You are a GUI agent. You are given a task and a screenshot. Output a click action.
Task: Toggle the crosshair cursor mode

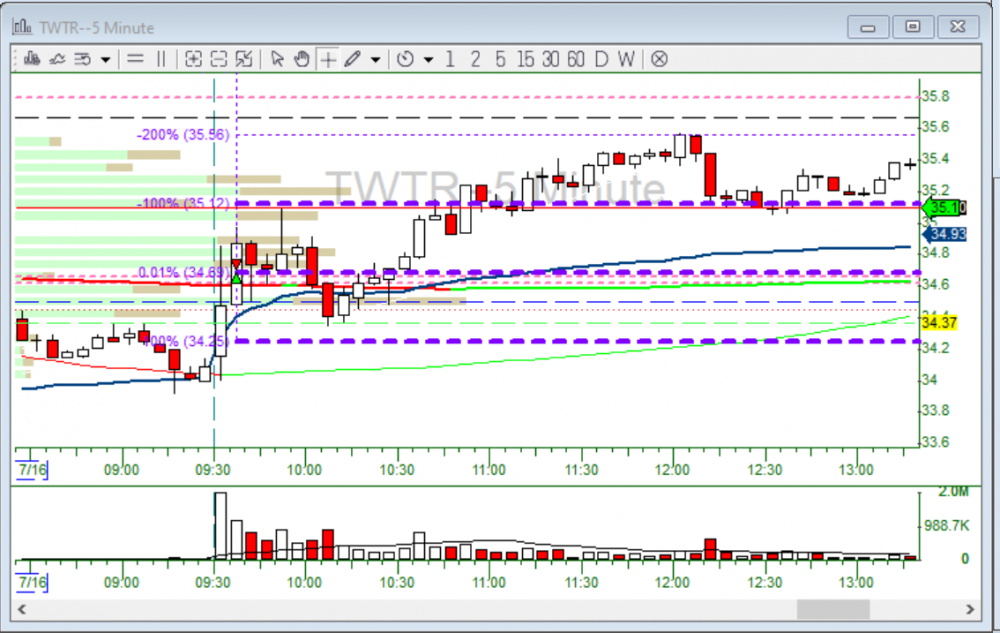pos(327,59)
